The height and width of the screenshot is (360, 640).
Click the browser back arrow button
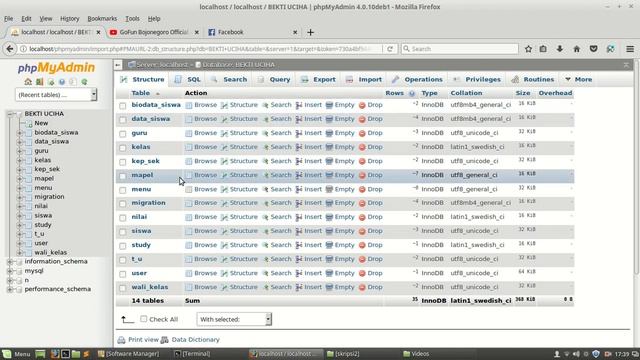(10, 49)
